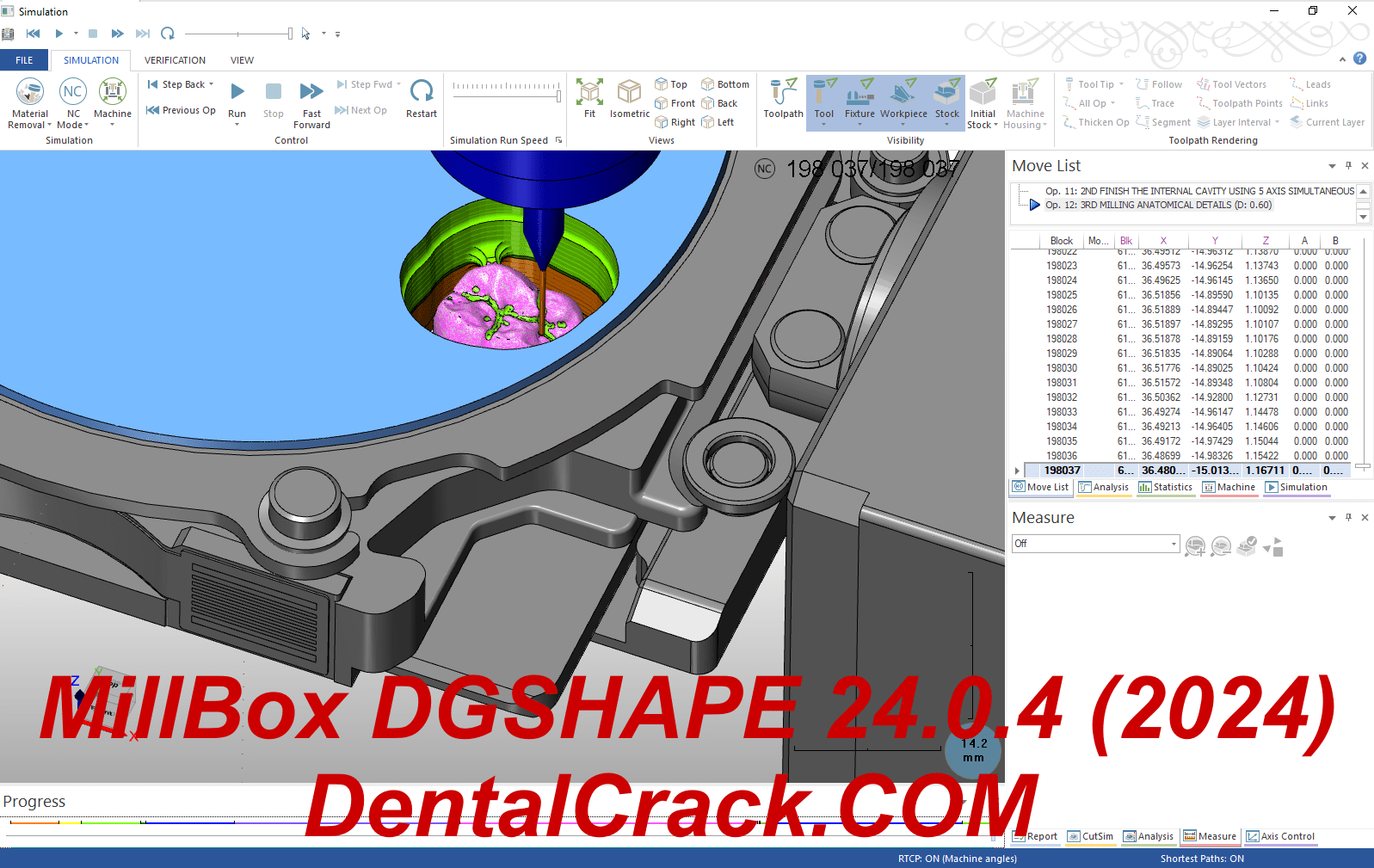Set the Right view
This screenshot has width=1374, height=868.
pyautogui.click(x=675, y=122)
